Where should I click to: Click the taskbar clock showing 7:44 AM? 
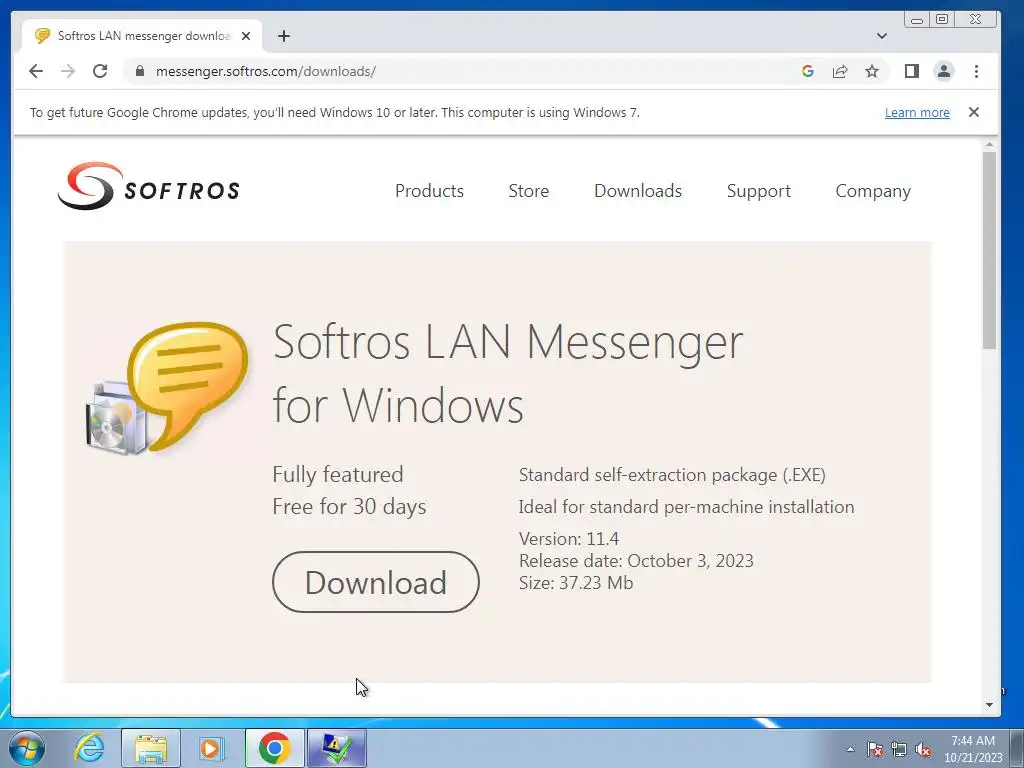pyautogui.click(x=973, y=749)
